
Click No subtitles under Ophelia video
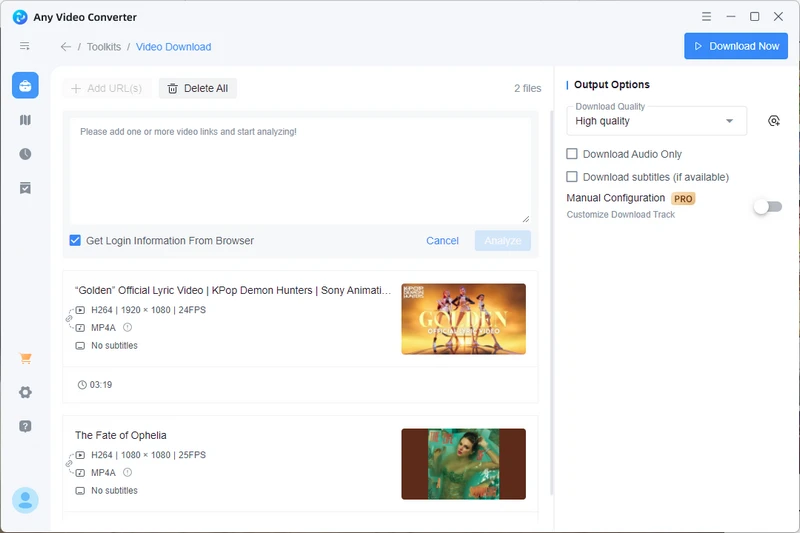point(114,491)
